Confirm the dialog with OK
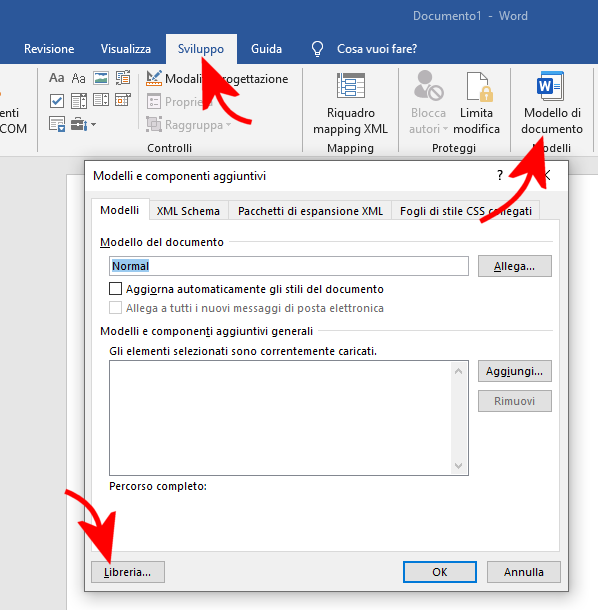The image size is (598, 610). tap(440, 572)
